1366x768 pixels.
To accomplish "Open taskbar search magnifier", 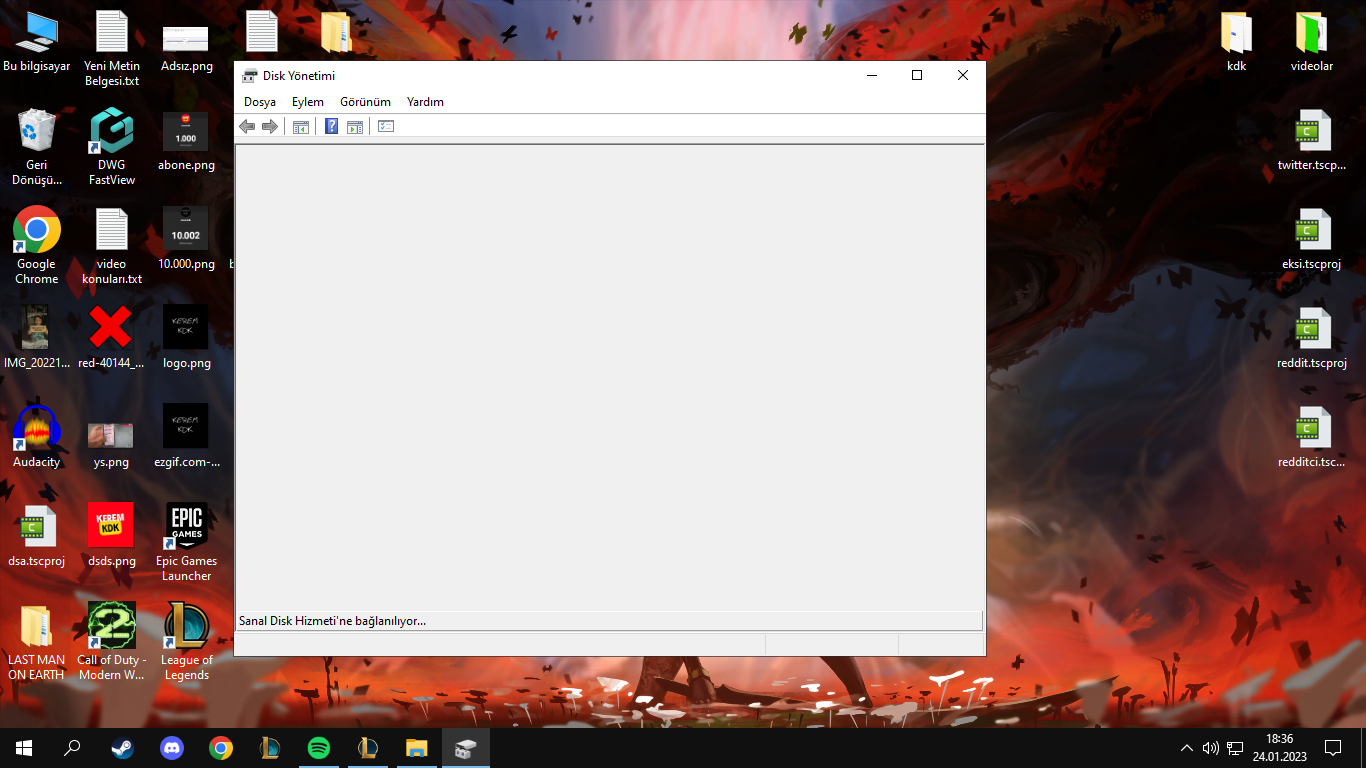I will pyautogui.click(x=72, y=748).
